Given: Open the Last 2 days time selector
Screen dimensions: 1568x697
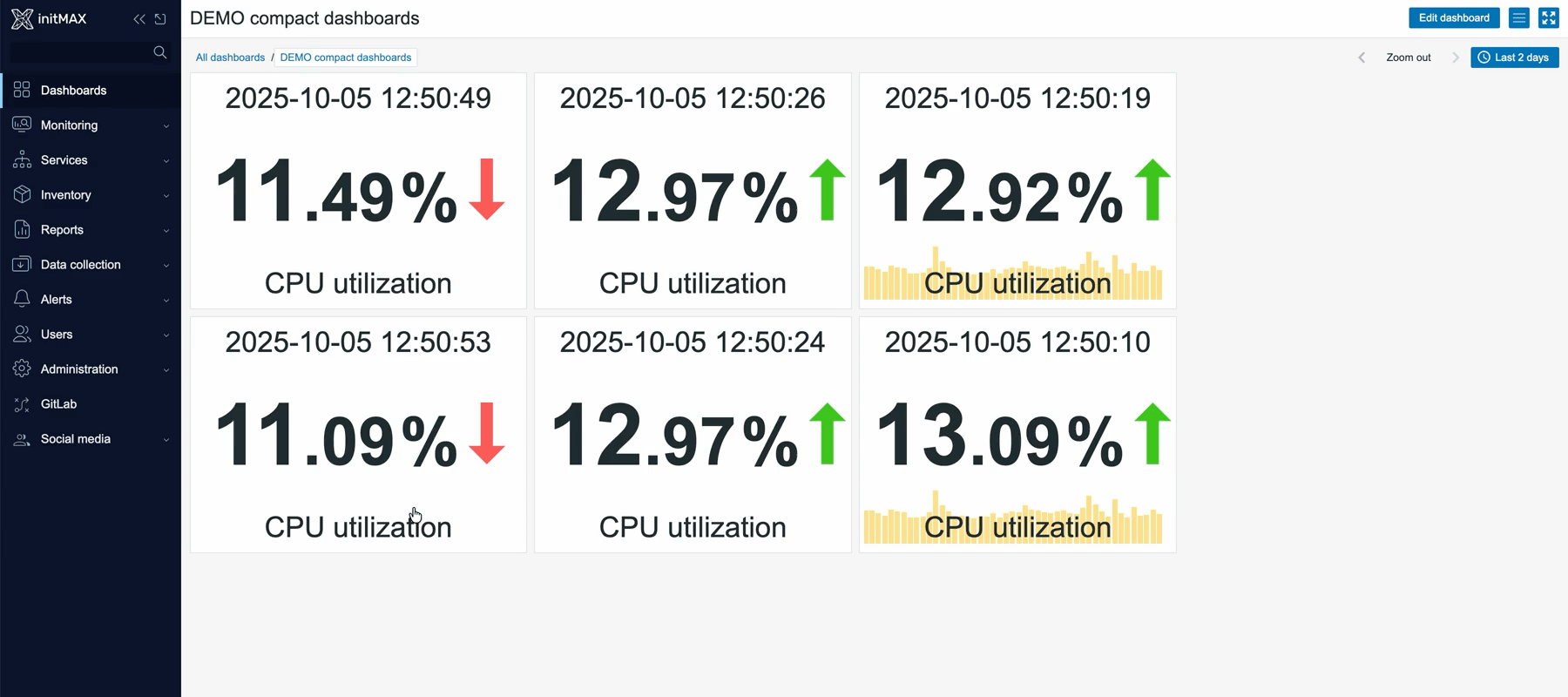Looking at the screenshot, I should click(1514, 58).
